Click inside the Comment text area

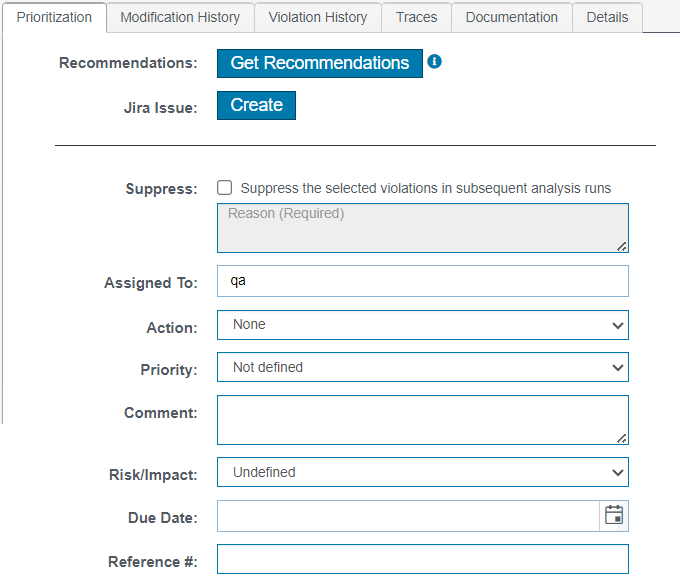(x=423, y=420)
